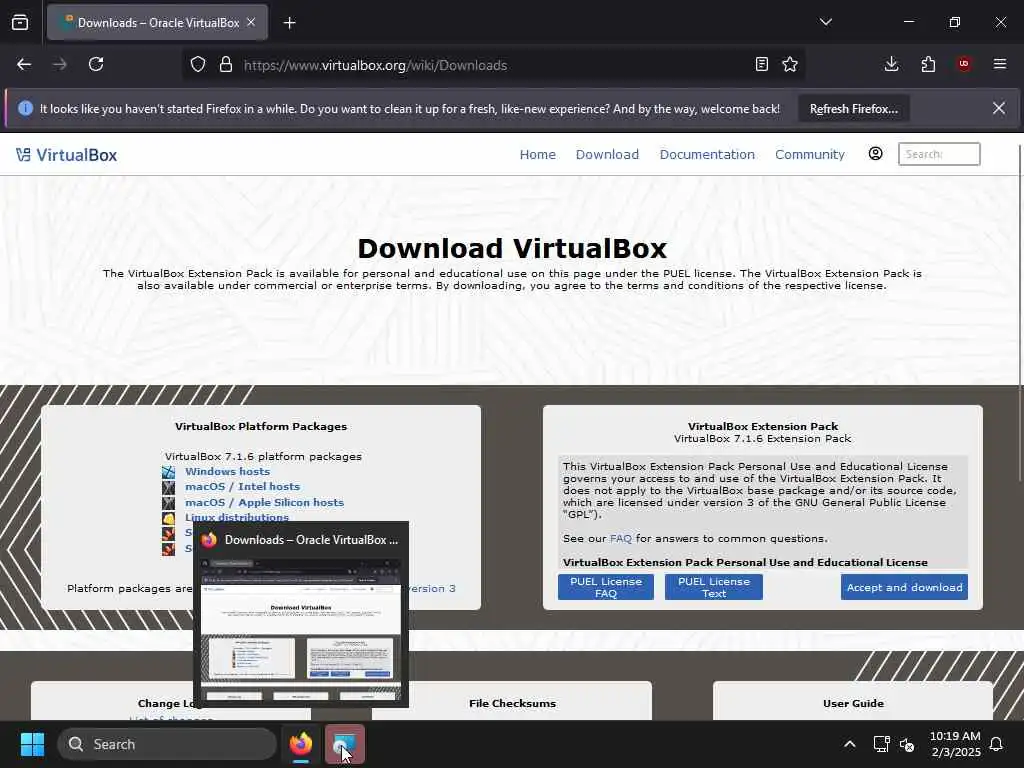Click the URL address field
Screen dimensions: 1024x768
[493, 65]
